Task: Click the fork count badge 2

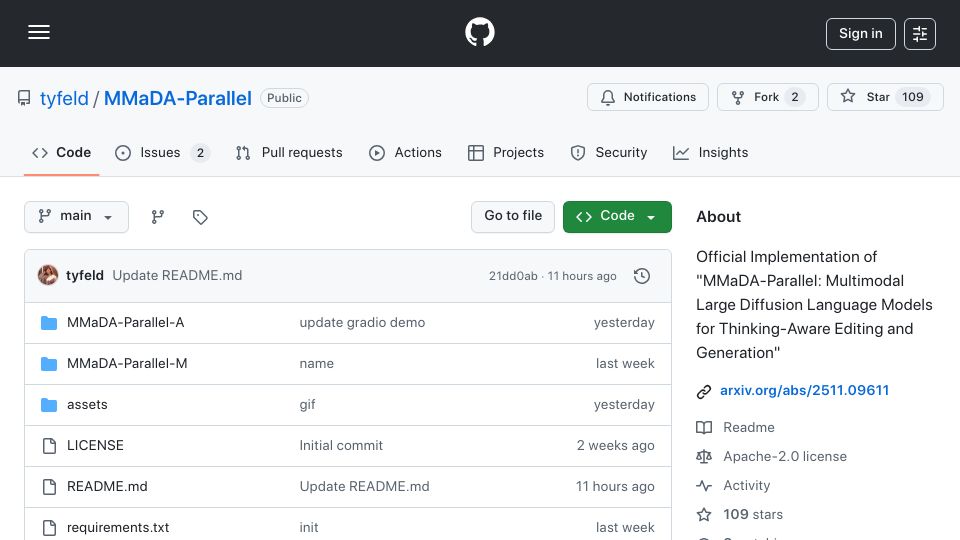Action: tap(795, 97)
